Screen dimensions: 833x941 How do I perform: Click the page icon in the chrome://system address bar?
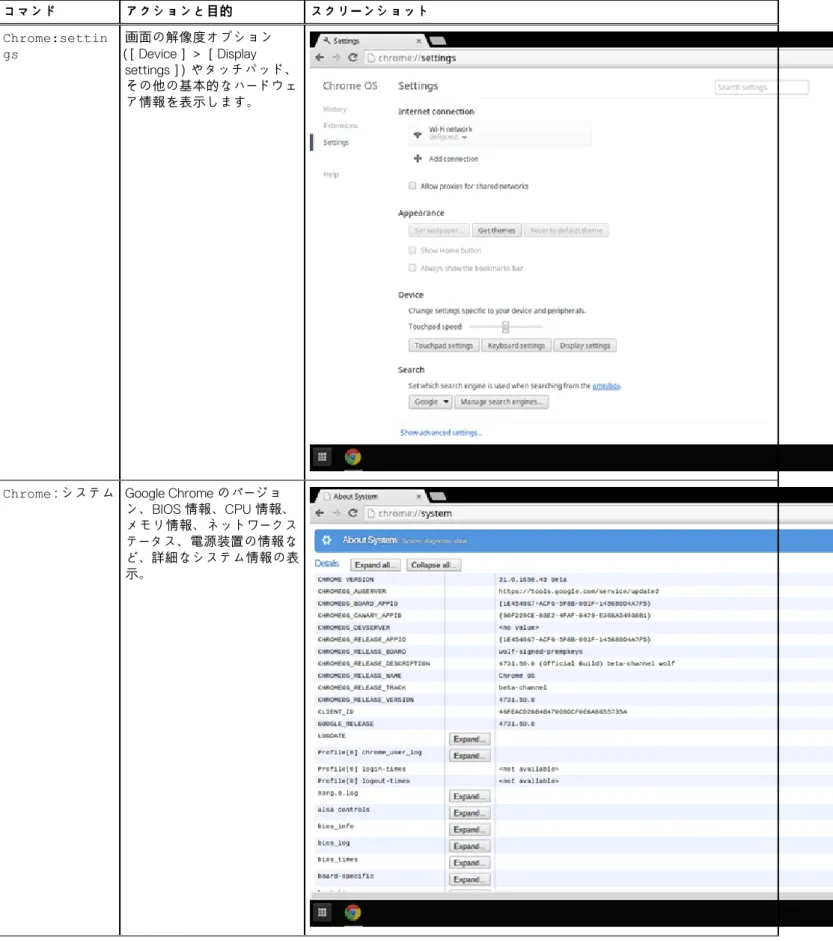(371, 513)
